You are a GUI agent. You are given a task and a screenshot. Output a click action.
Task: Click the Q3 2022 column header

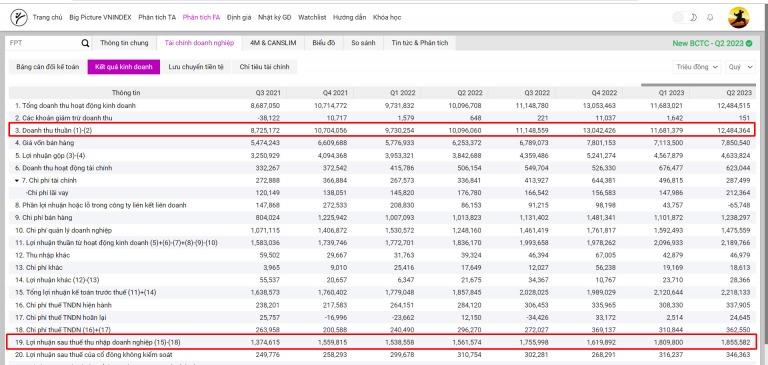[x=537, y=93]
